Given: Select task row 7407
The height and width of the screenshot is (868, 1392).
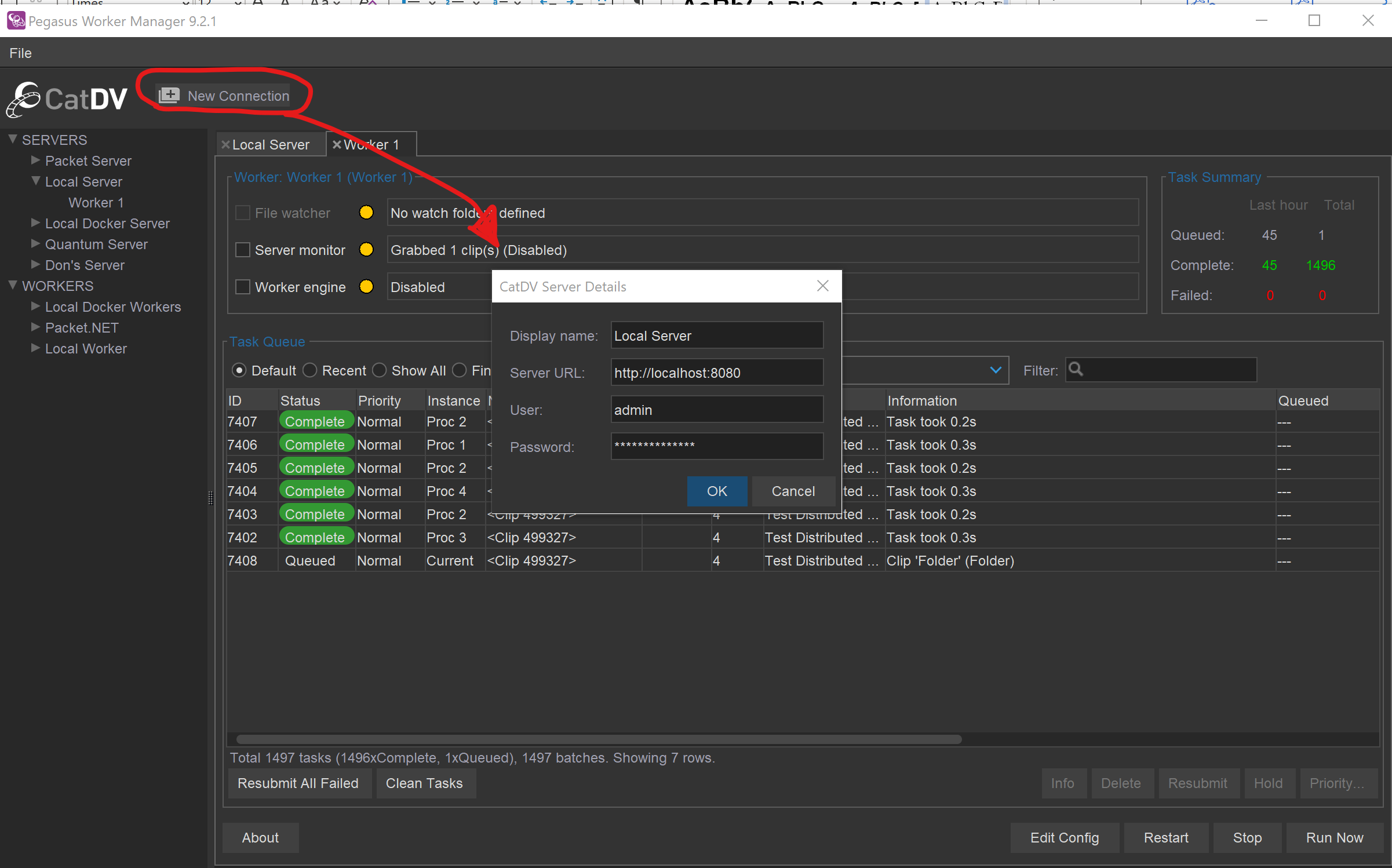Looking at the screenshot, I should pyautogui.click(x=803, y=421).
